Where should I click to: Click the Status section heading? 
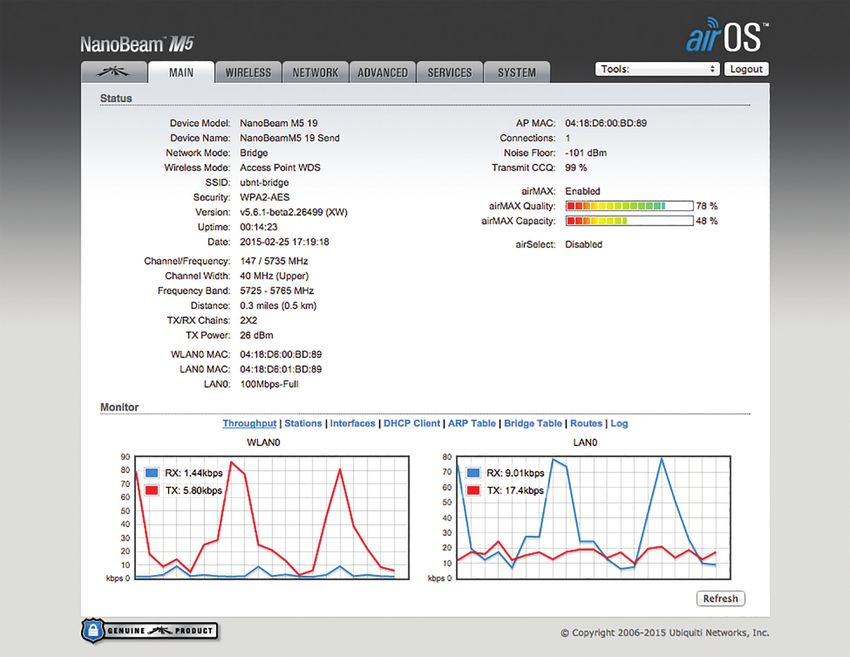click(x=116, y=98)
